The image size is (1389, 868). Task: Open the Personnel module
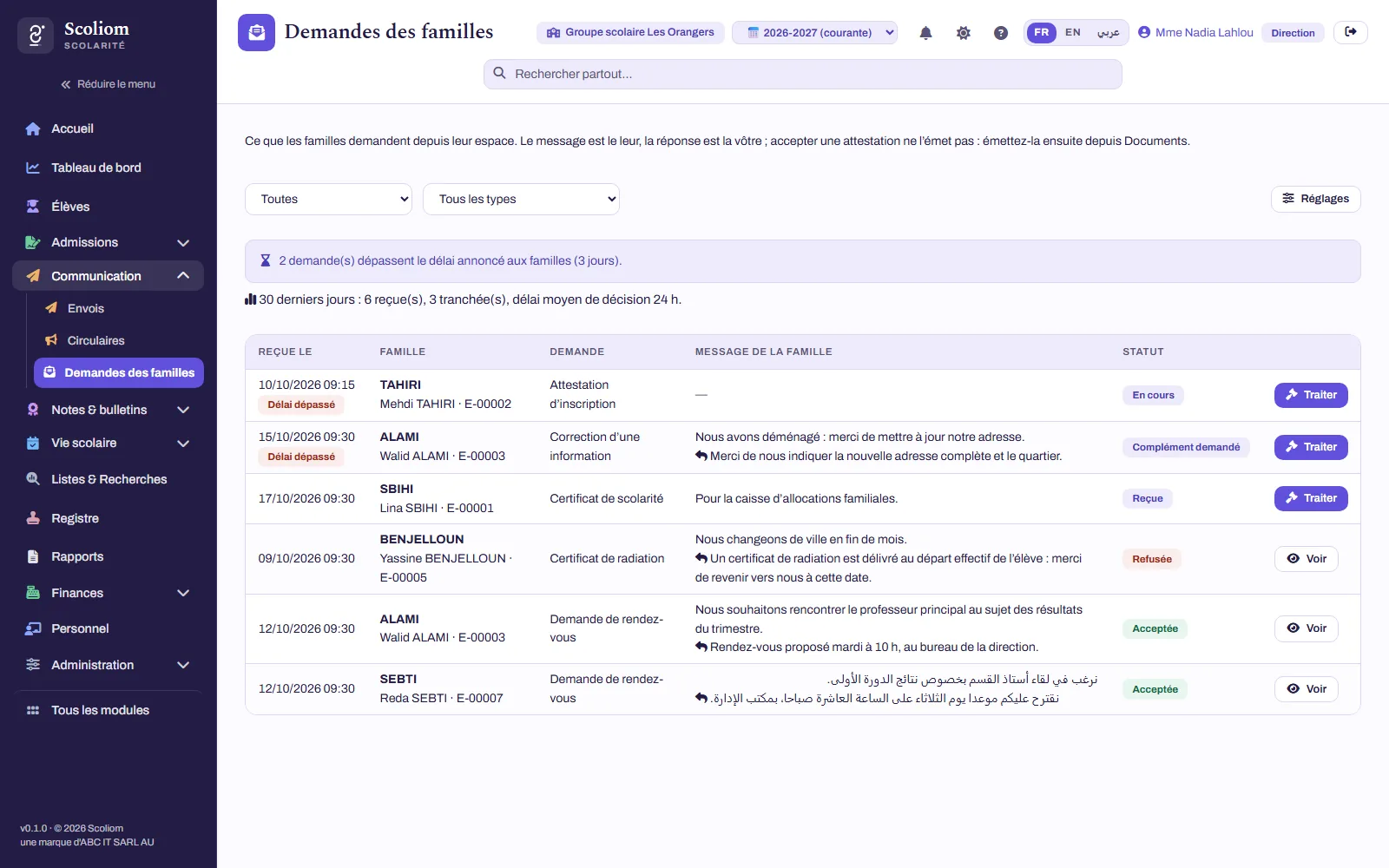[x=109, y=628]
